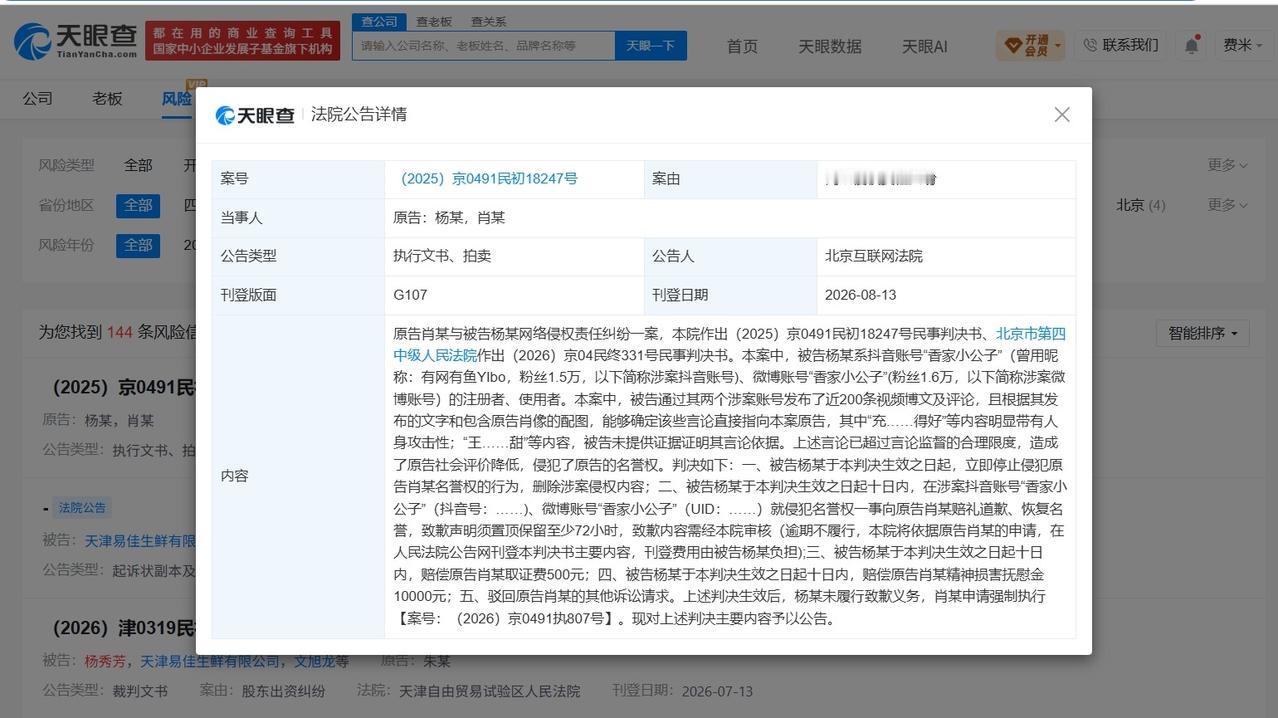Select the 查关系 search tab
The image size is (1278, 718).
488,21
